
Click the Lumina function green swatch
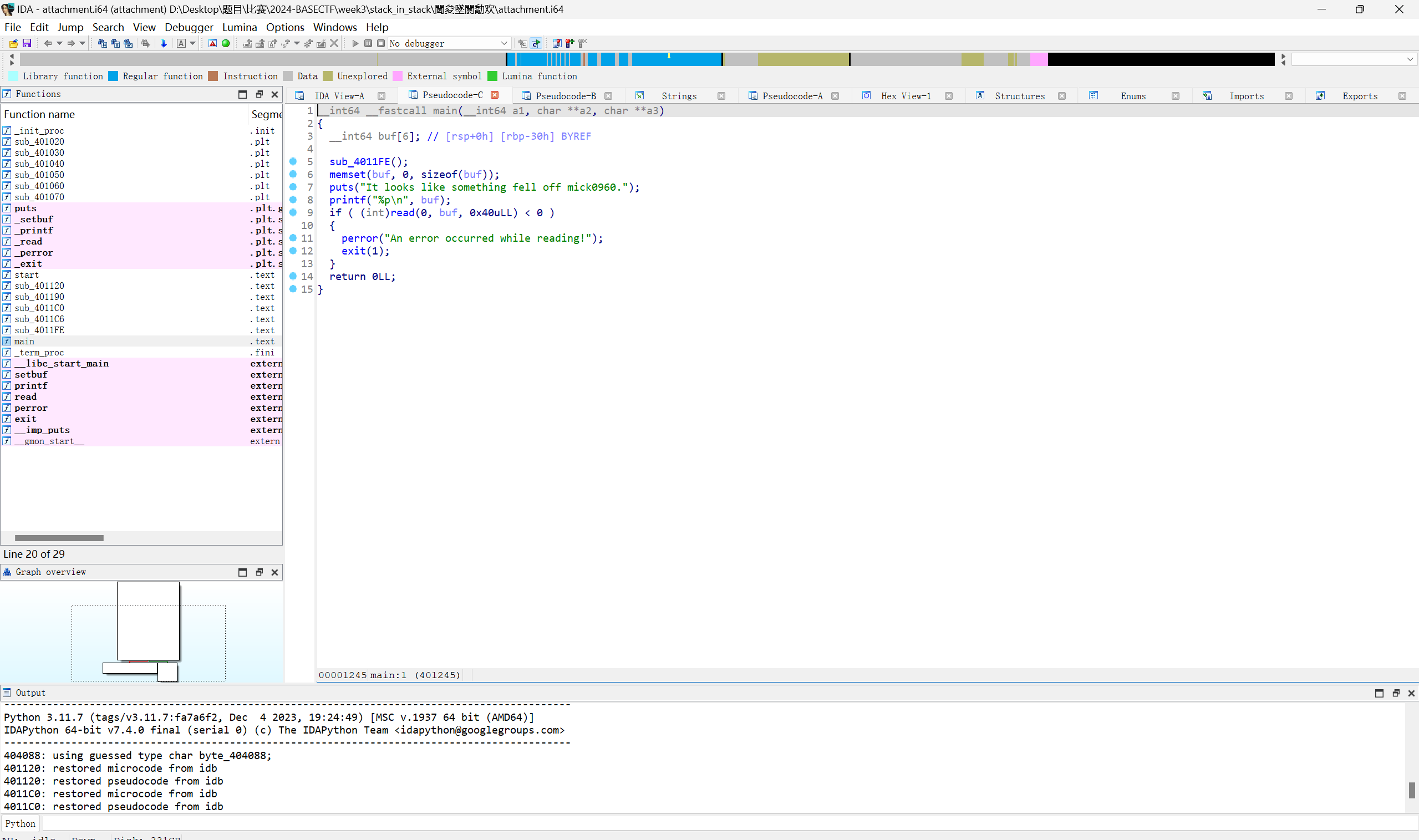click(492, 77)
